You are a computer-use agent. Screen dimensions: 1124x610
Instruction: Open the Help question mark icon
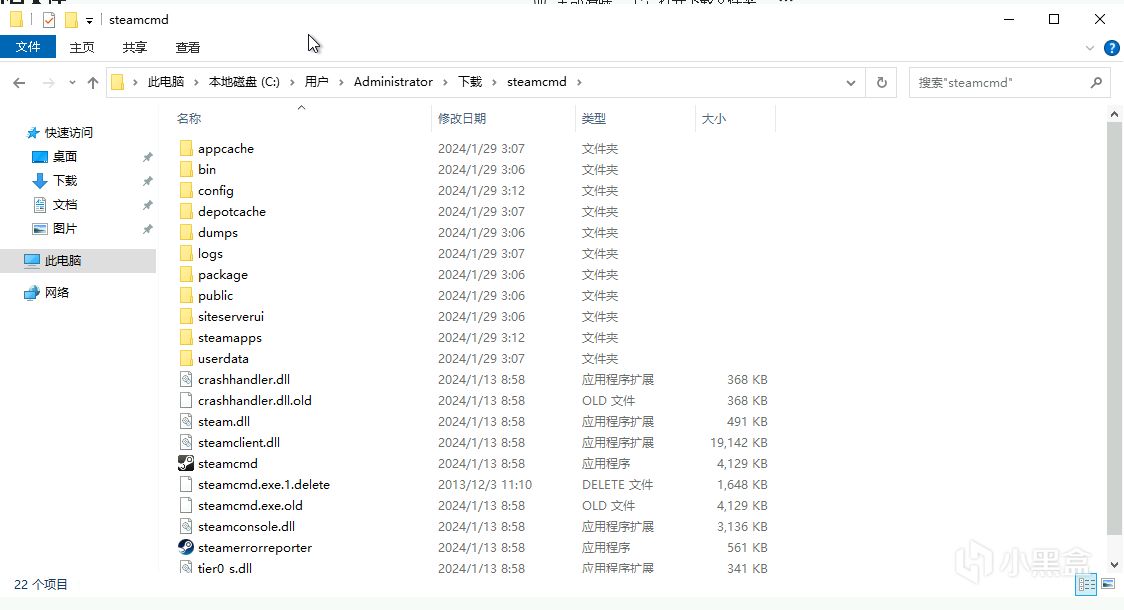click(1112, 48)
